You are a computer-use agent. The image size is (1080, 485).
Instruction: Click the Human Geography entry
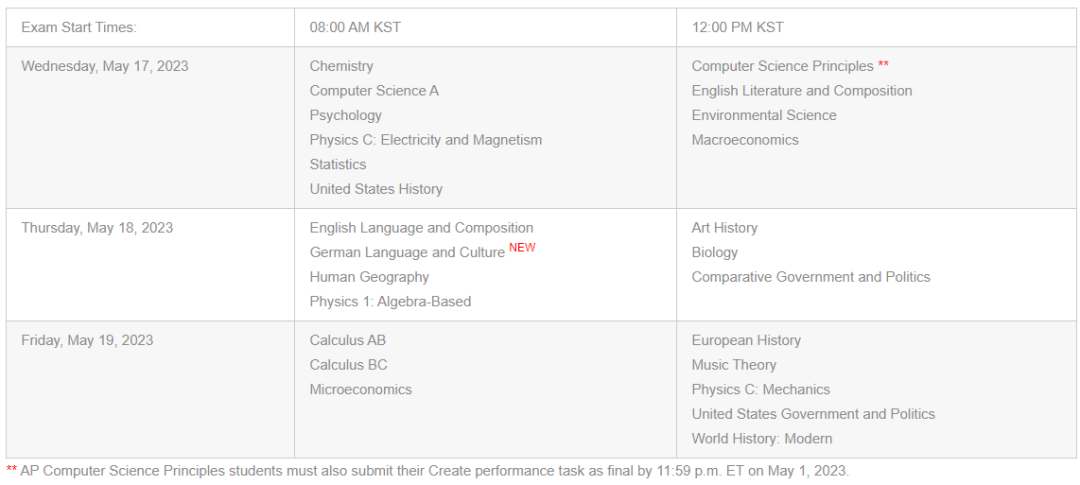point(369,277)
